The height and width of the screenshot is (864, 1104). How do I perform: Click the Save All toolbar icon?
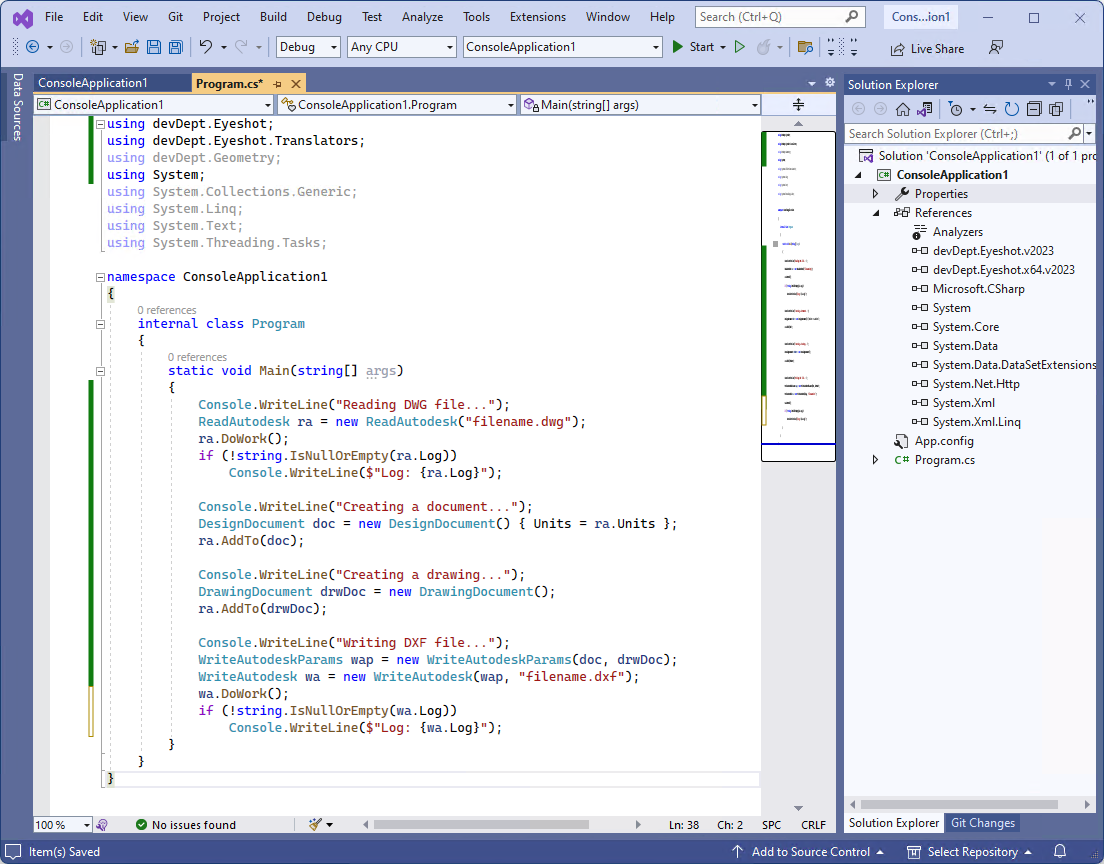(x=175, y=47)
